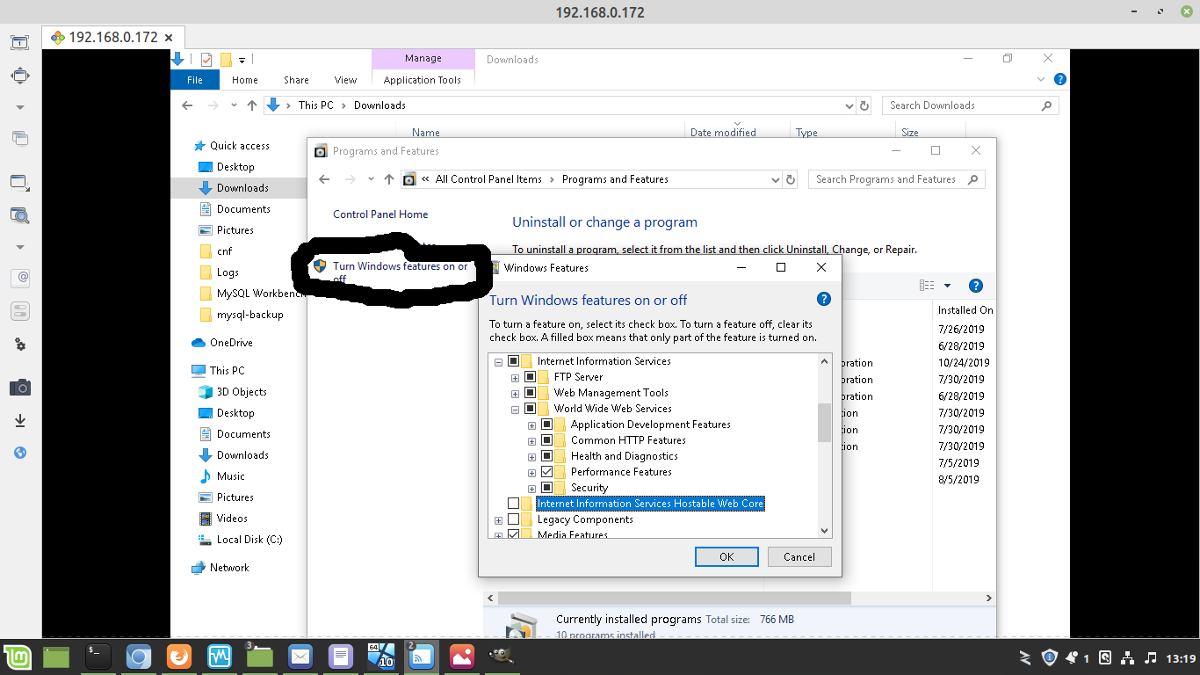Toggle Application Development Features checkbox
Image resolution: width=1200 pixels, height=675 pixels.
[x=547, y=424]
